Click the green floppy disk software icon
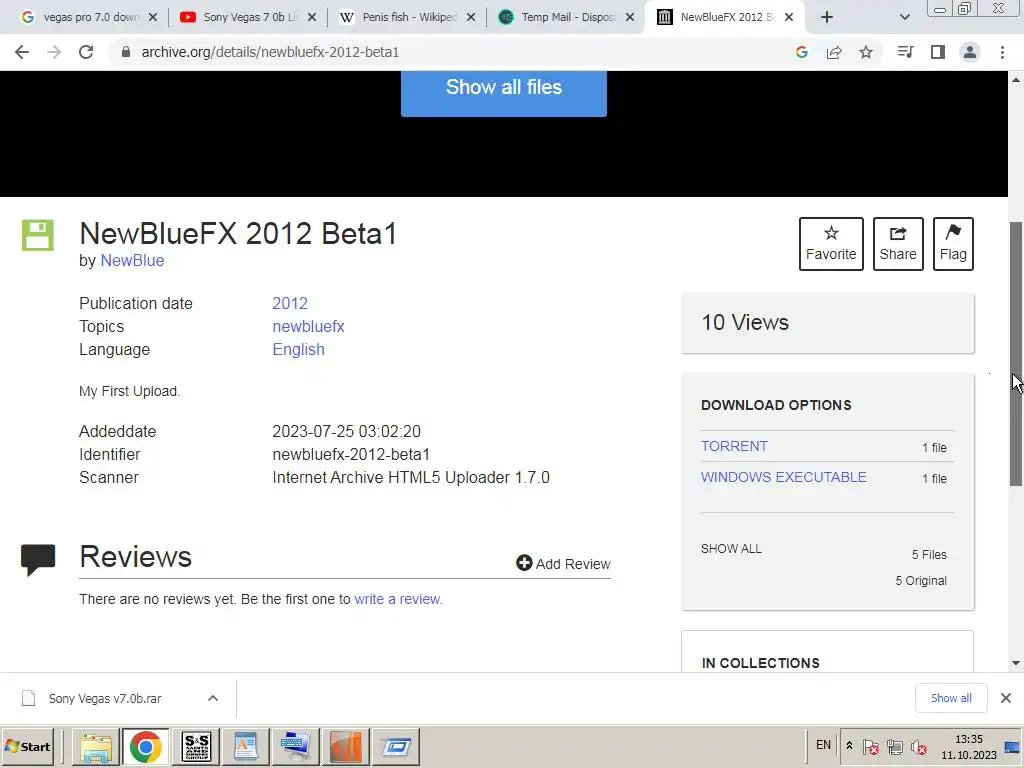 (38, 235)
